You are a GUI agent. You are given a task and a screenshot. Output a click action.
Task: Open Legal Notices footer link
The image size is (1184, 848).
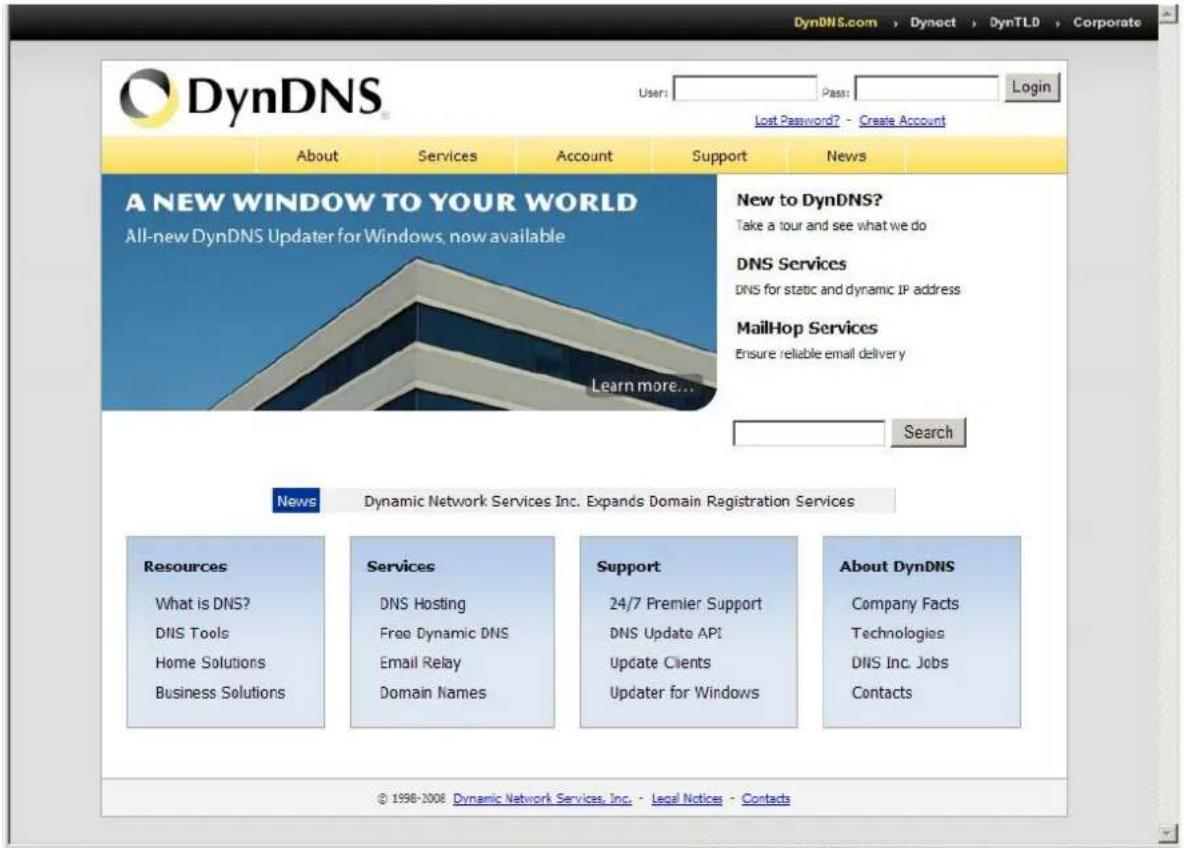click(x=686, y=798)
